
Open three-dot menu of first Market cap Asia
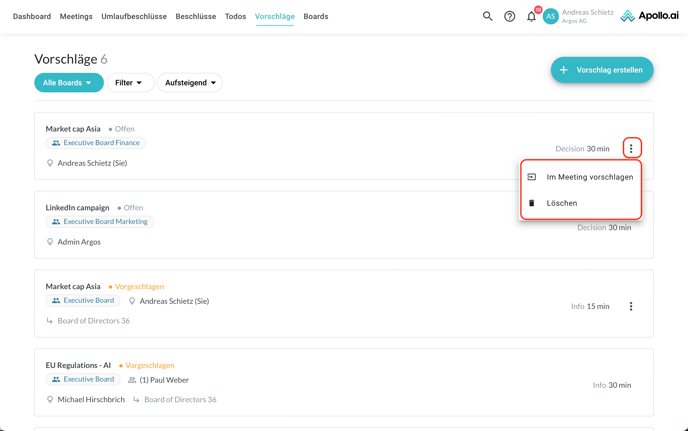(631, 148)
